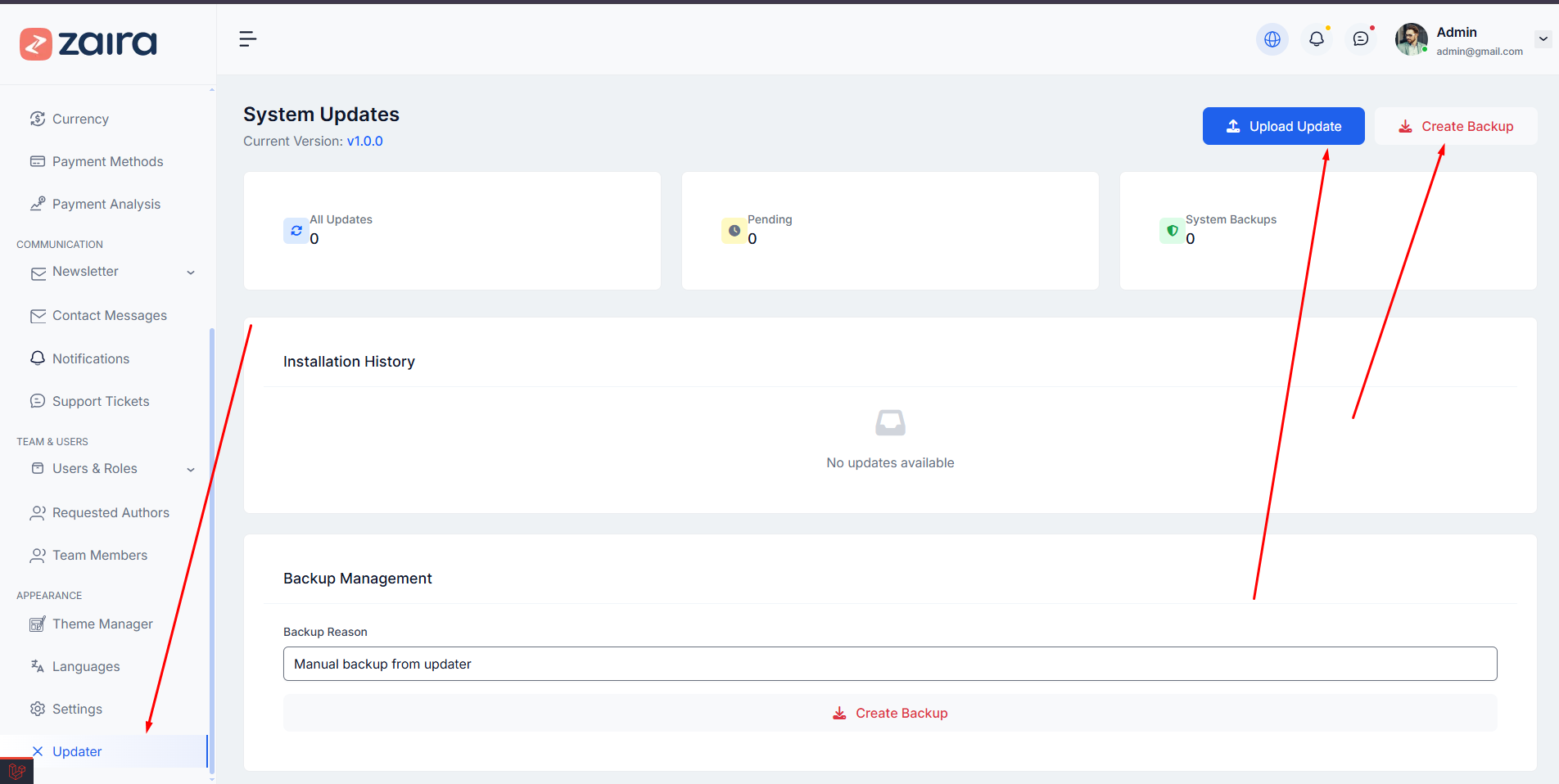
Task: Expand the Newsletter submenu
Action: coord(191,273)
